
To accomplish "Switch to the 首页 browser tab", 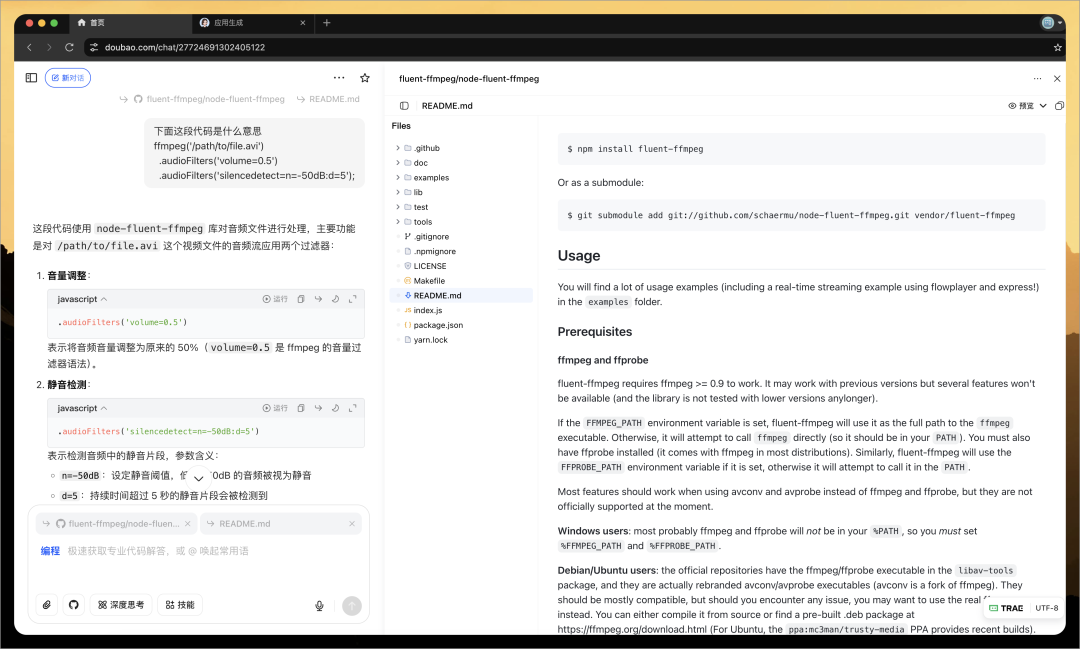I will click(129, 23).
